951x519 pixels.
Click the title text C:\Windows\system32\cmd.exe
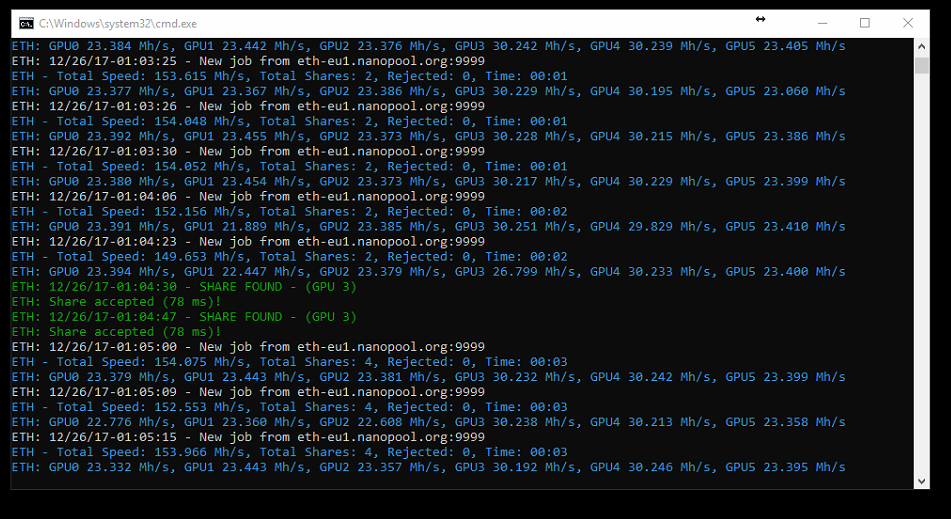point(118,24)
